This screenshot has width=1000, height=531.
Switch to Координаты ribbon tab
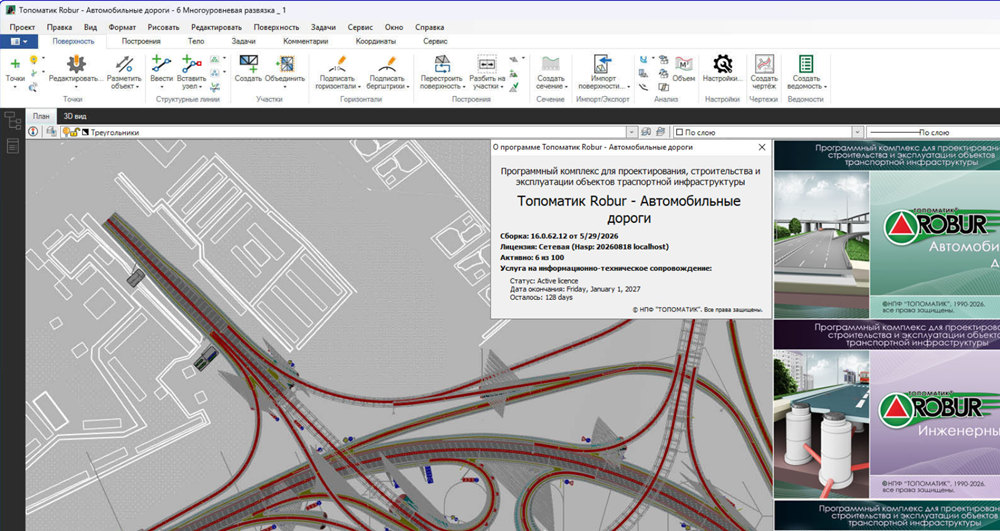[376, 41]
